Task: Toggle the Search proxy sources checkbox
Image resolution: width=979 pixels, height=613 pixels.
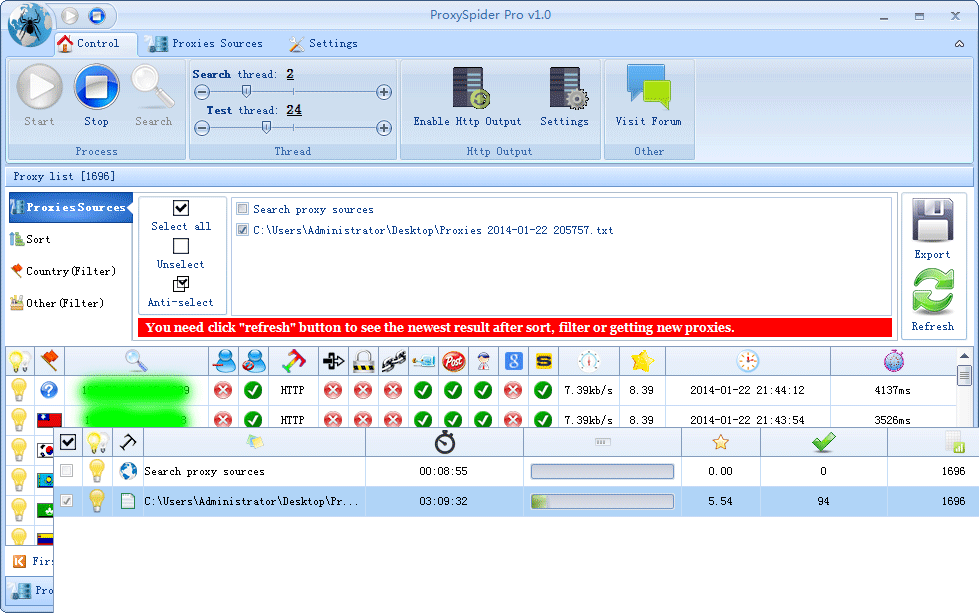Action: pos(242,210)
